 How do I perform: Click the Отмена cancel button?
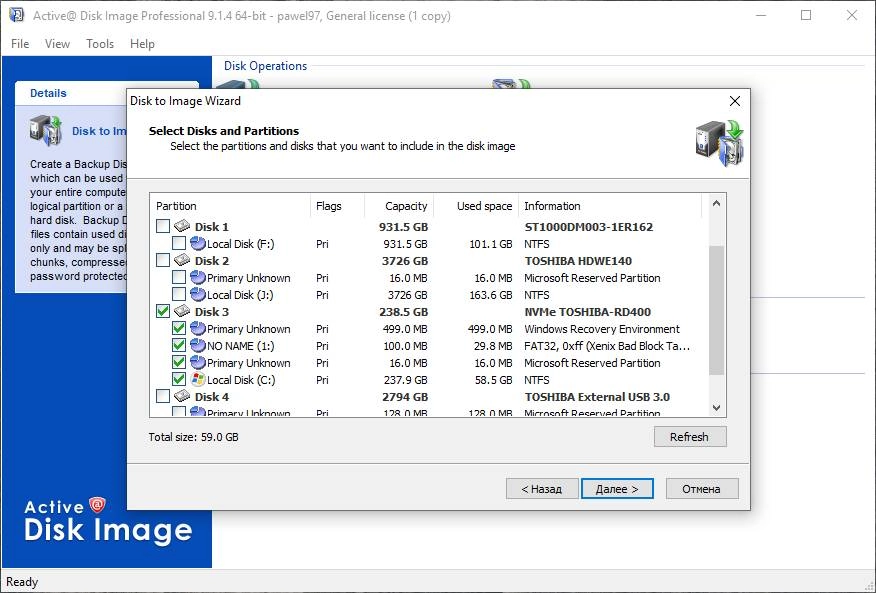(x=702, y=489)
